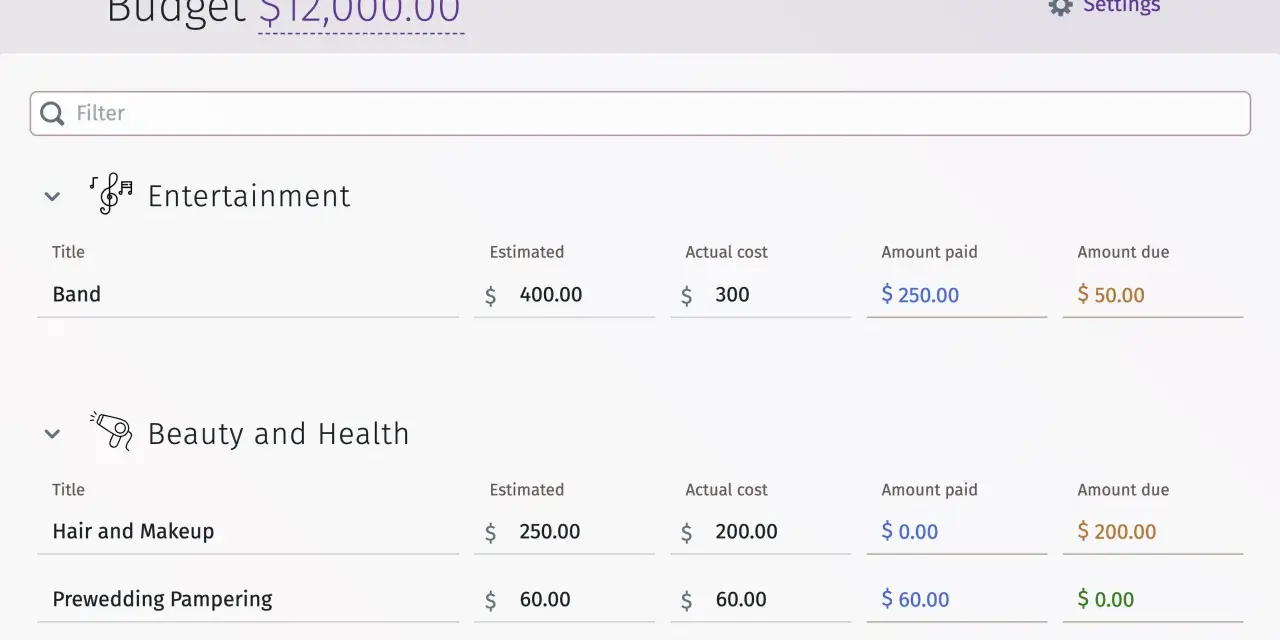1280x640 pixels.
Task: Focus the Filter text field
Action: click(640, 114)
